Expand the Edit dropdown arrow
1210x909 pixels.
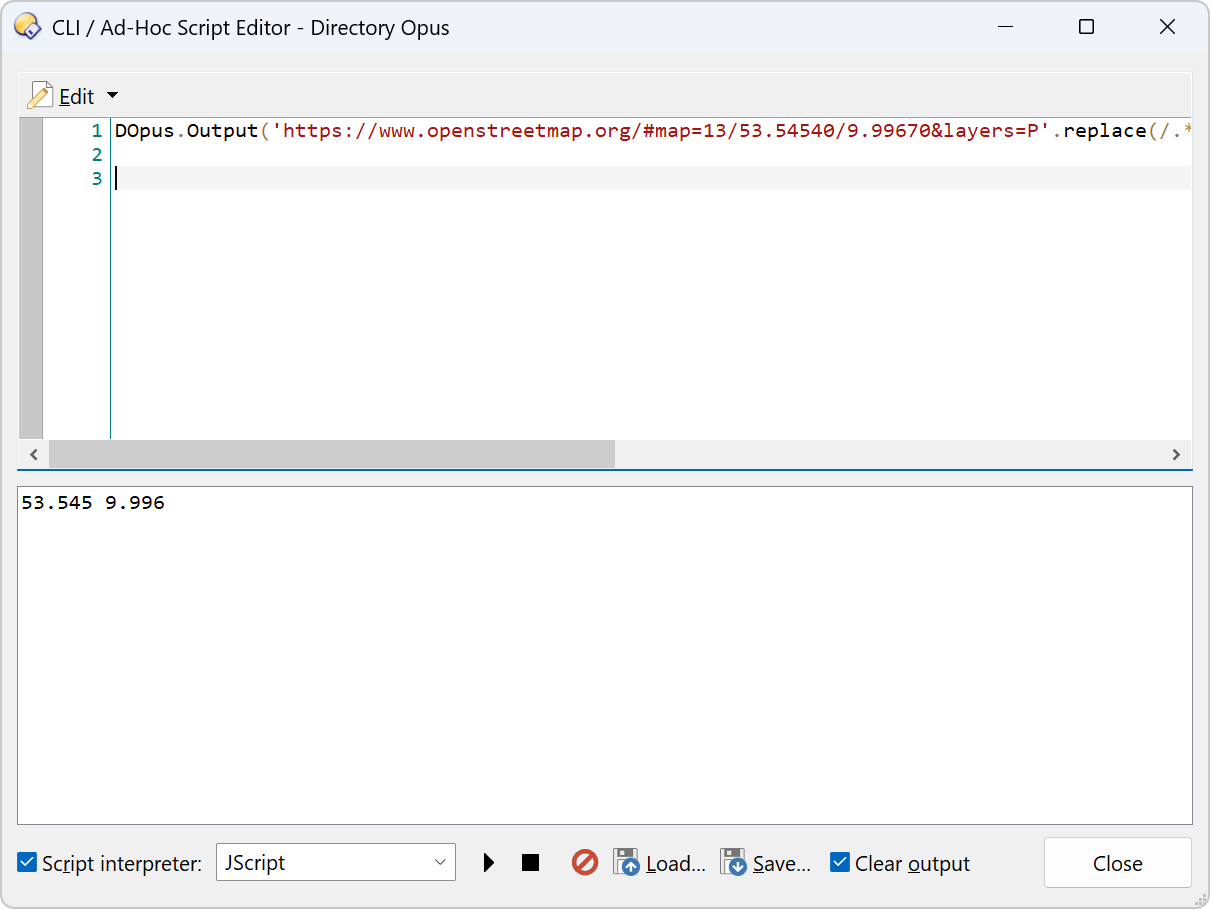point(112,96)
